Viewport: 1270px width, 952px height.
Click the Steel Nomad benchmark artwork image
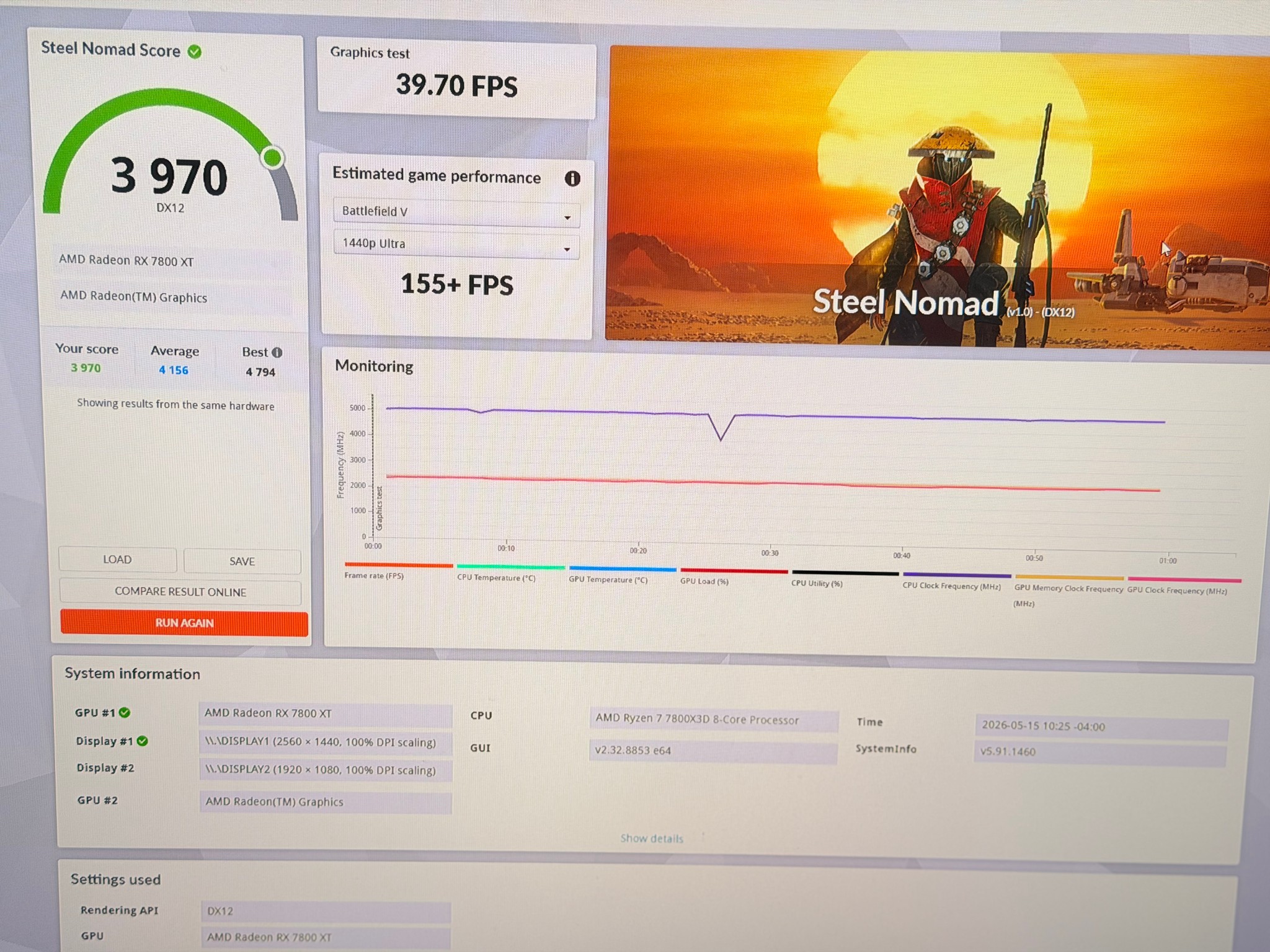point(938,197)
